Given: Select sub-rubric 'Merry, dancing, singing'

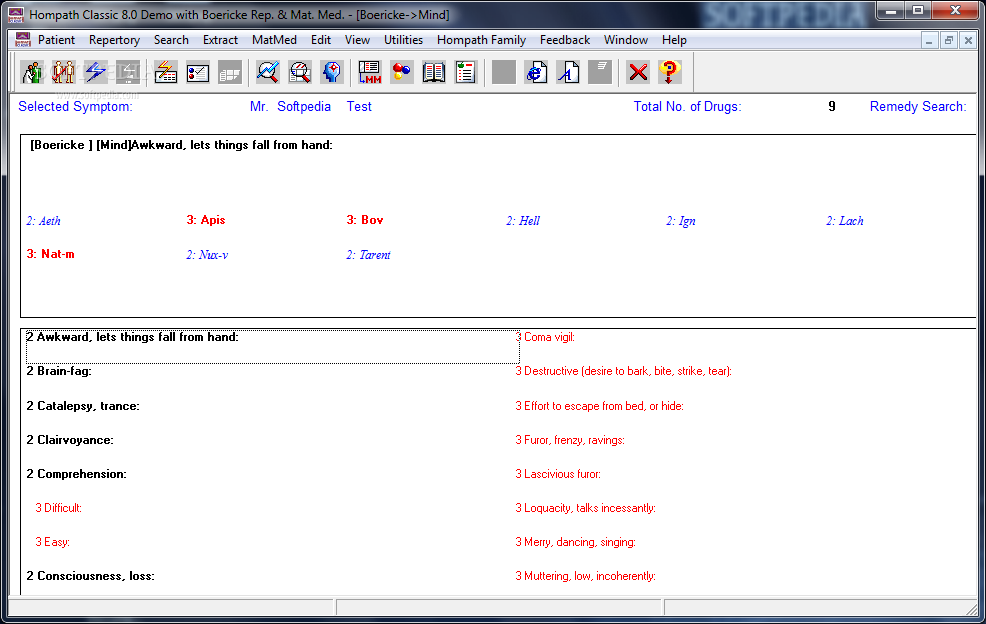Looking at the screenshot, I should click(x=575, y=542).
